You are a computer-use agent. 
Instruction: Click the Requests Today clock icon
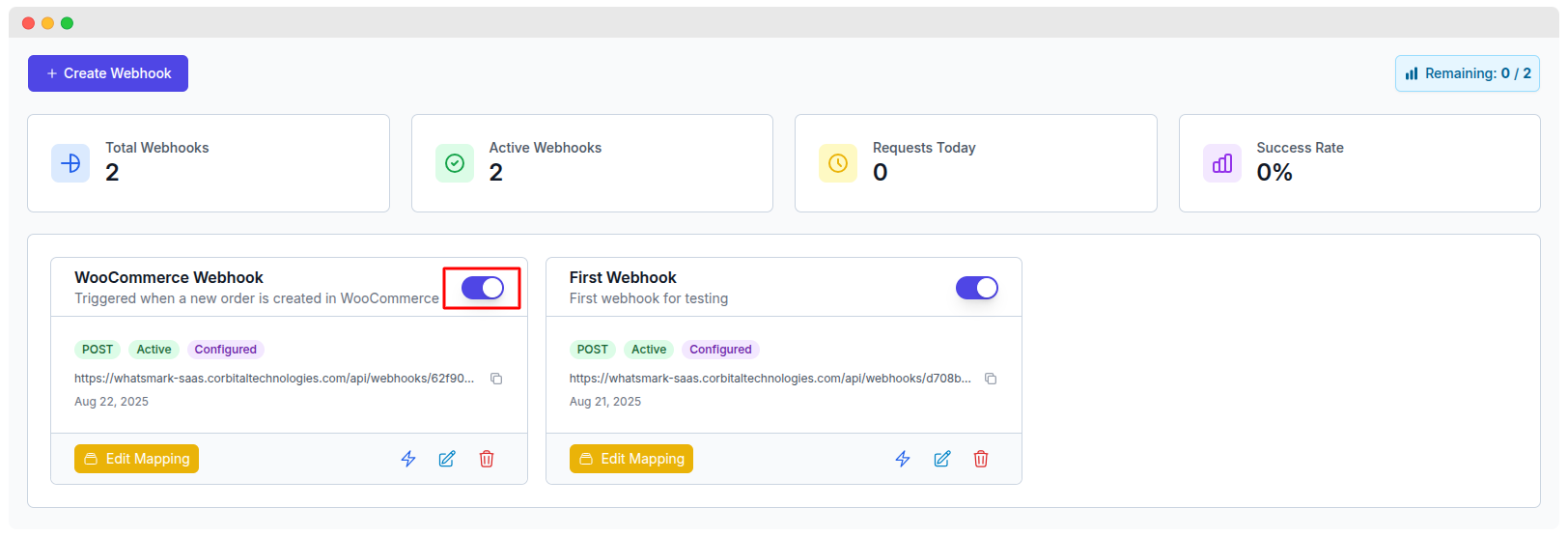click(838, 163)
